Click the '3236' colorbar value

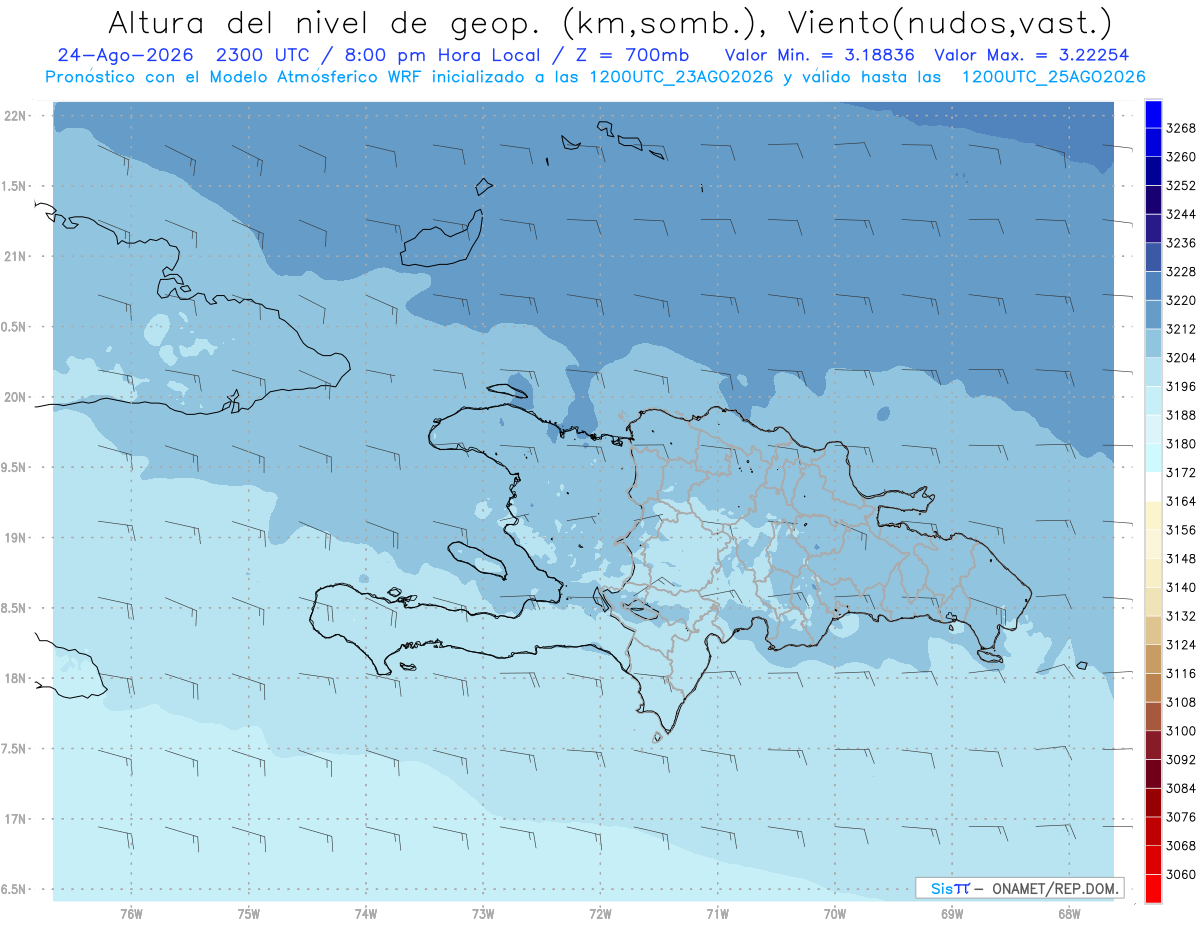[1181, 243]
